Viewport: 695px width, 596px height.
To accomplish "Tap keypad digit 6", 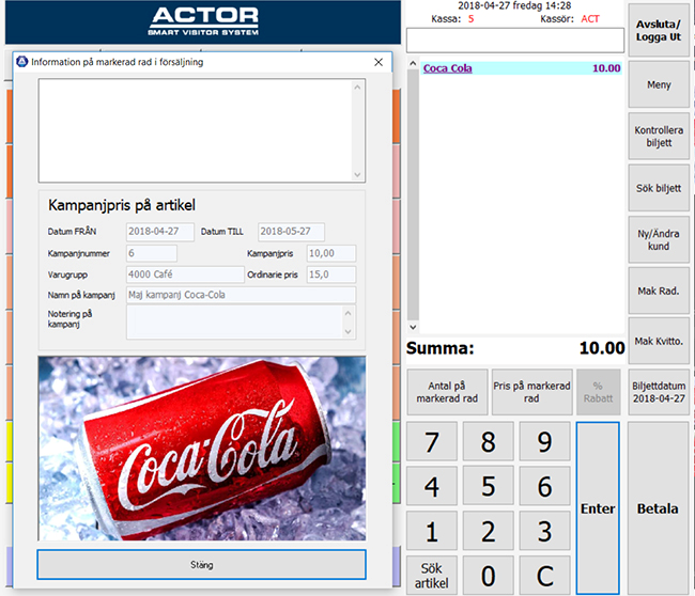I will 545,486.
